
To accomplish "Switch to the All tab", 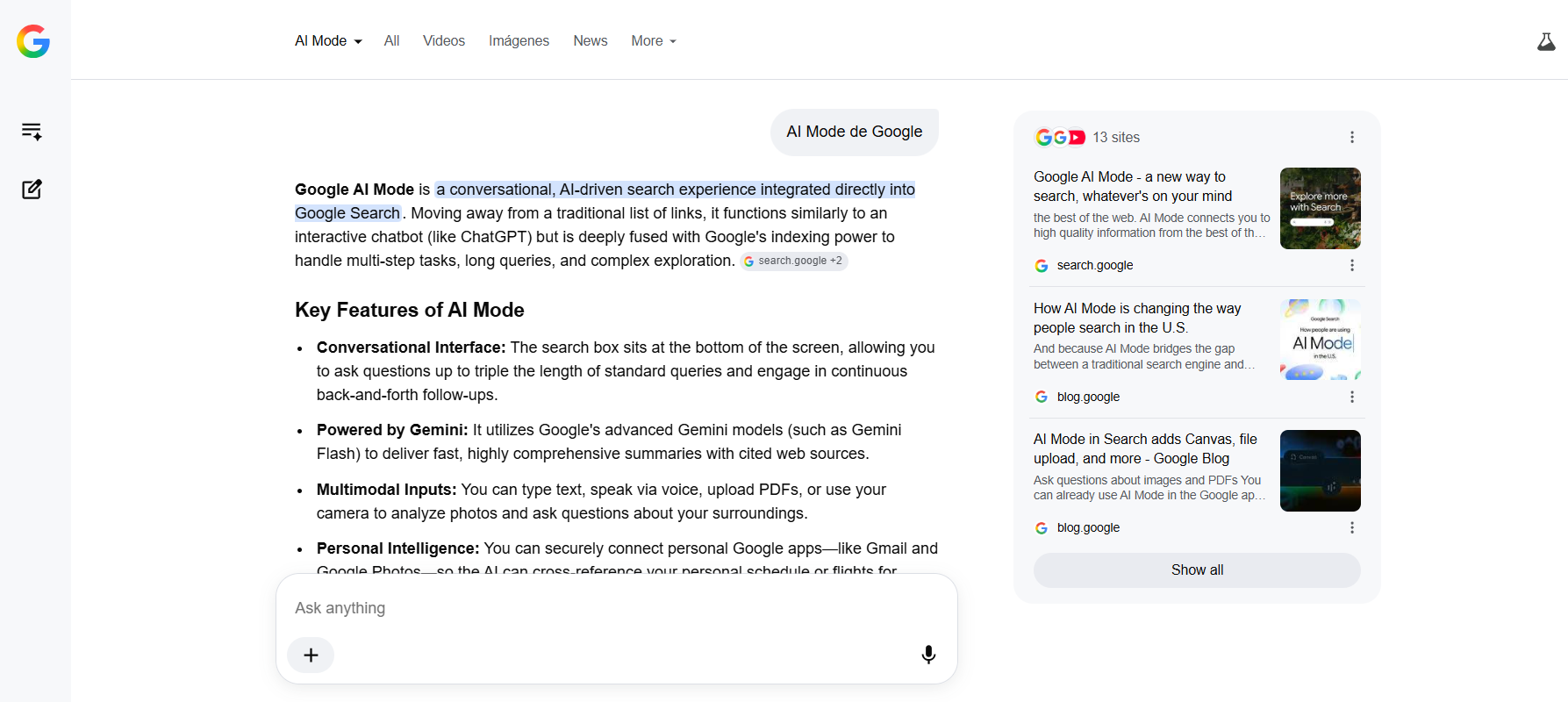I will 391,41.
